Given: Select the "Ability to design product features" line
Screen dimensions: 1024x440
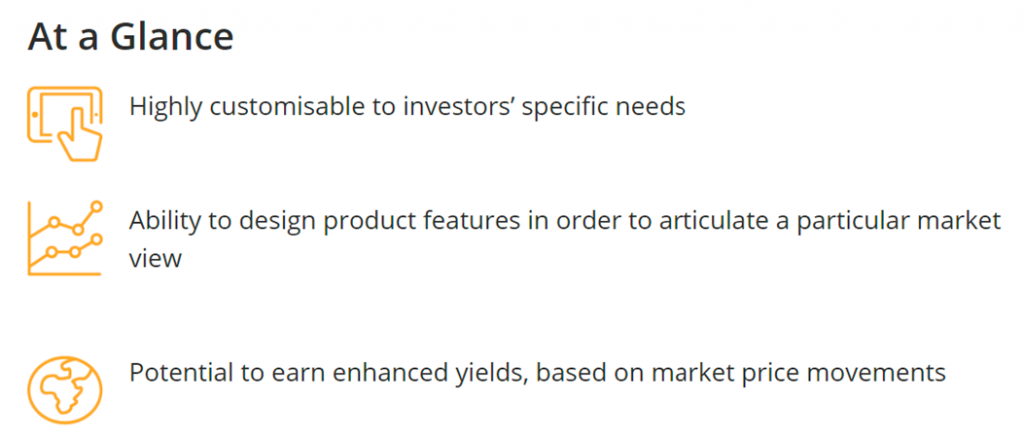Looking at the screenshot, I should [565, 221].
